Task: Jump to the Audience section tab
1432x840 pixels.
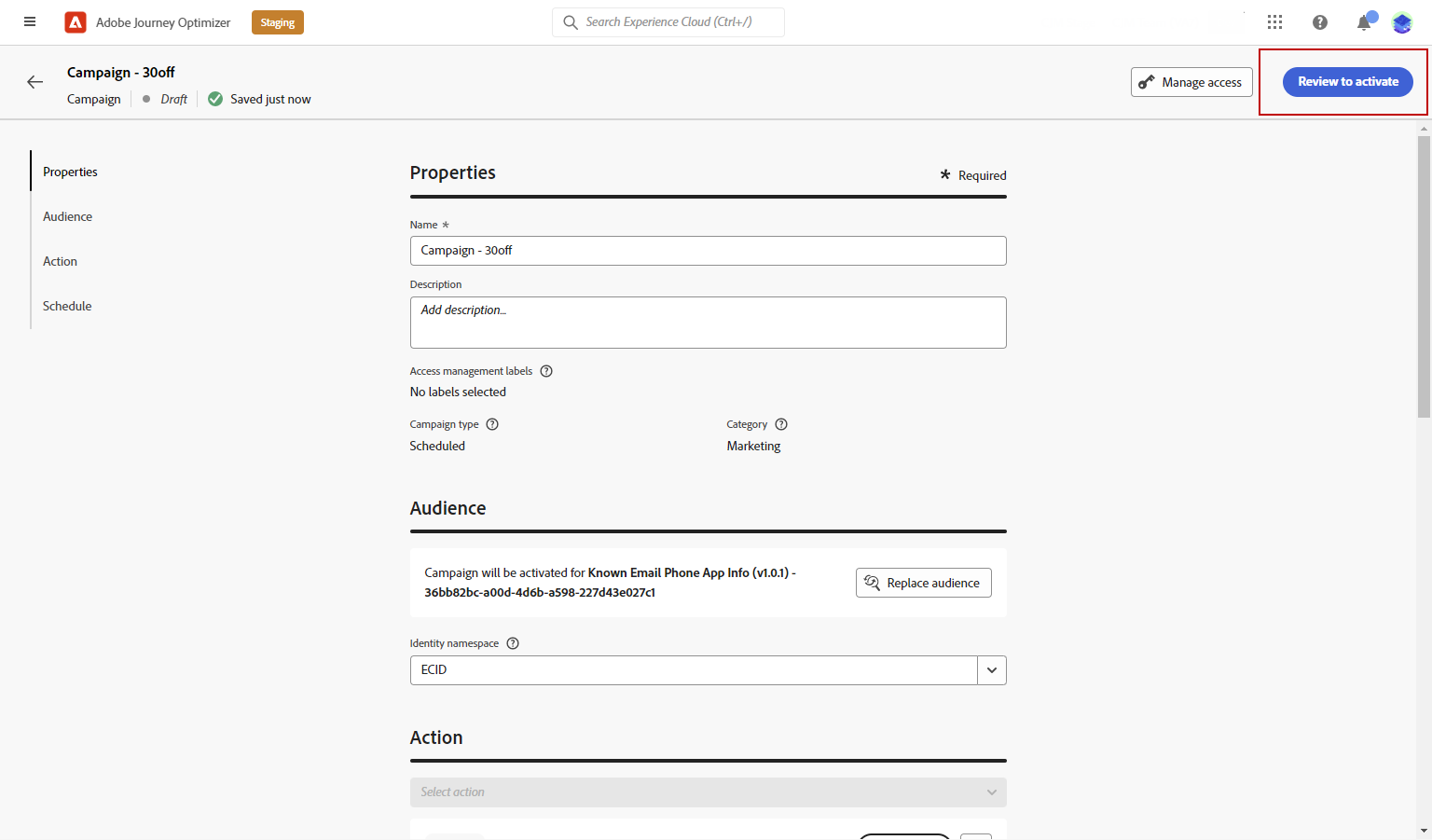Action: coord(68,216)
